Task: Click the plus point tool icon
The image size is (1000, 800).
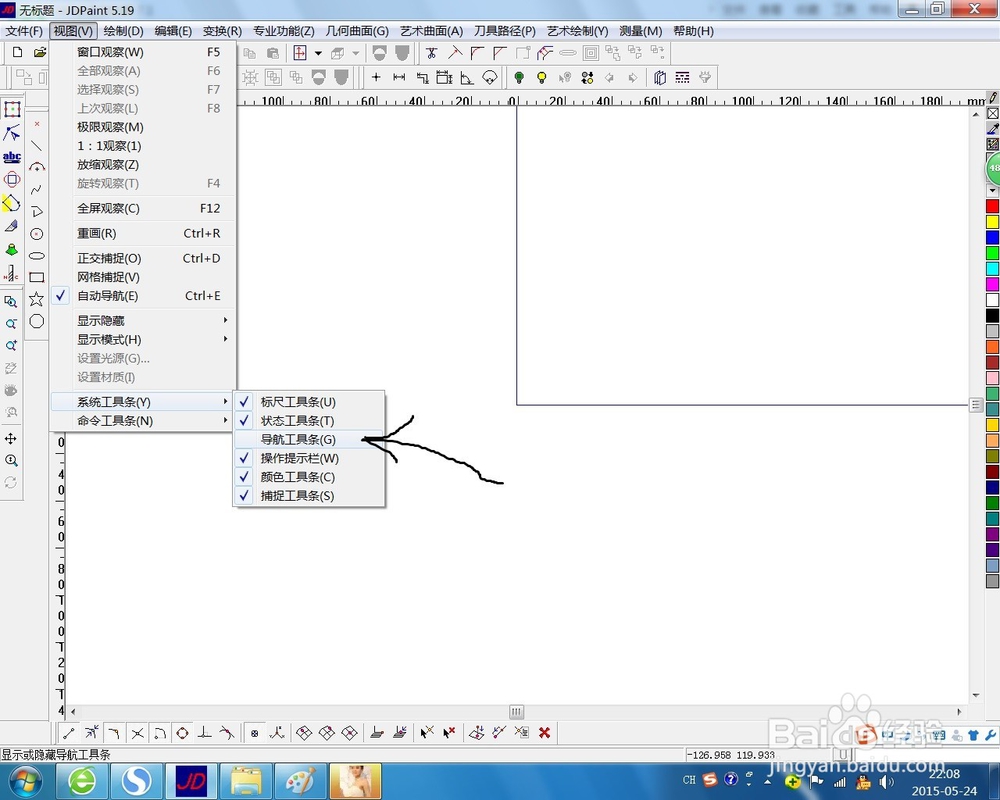Action: pos(376,78)
